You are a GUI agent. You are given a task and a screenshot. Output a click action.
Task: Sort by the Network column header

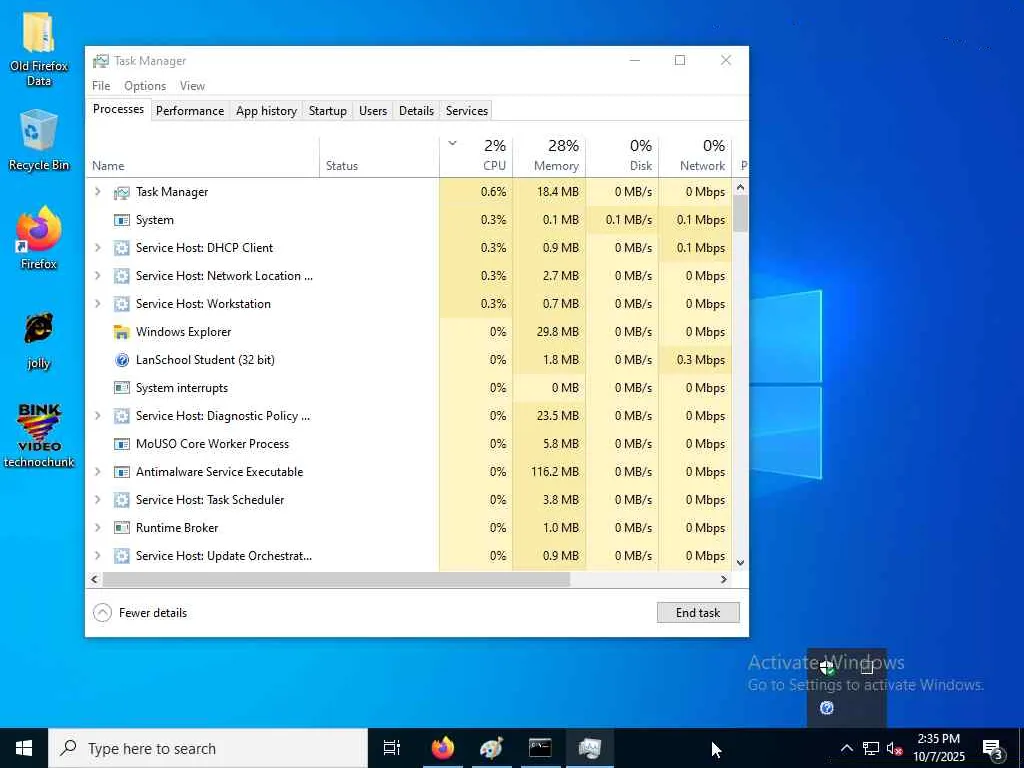pyautogui.click(x=696, y=155)
